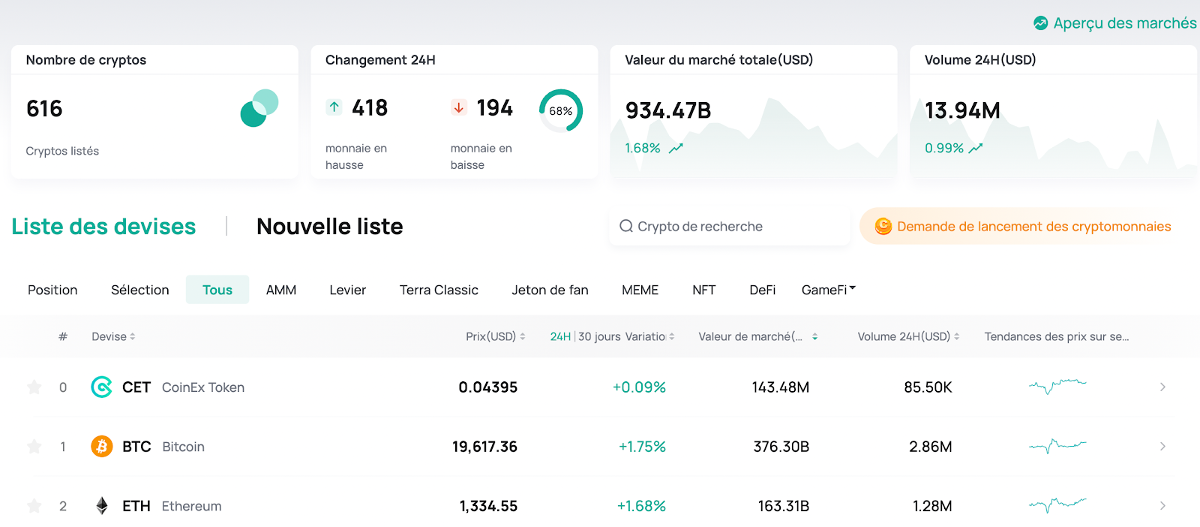Click the 68% circular progress ring

point(561,111)
